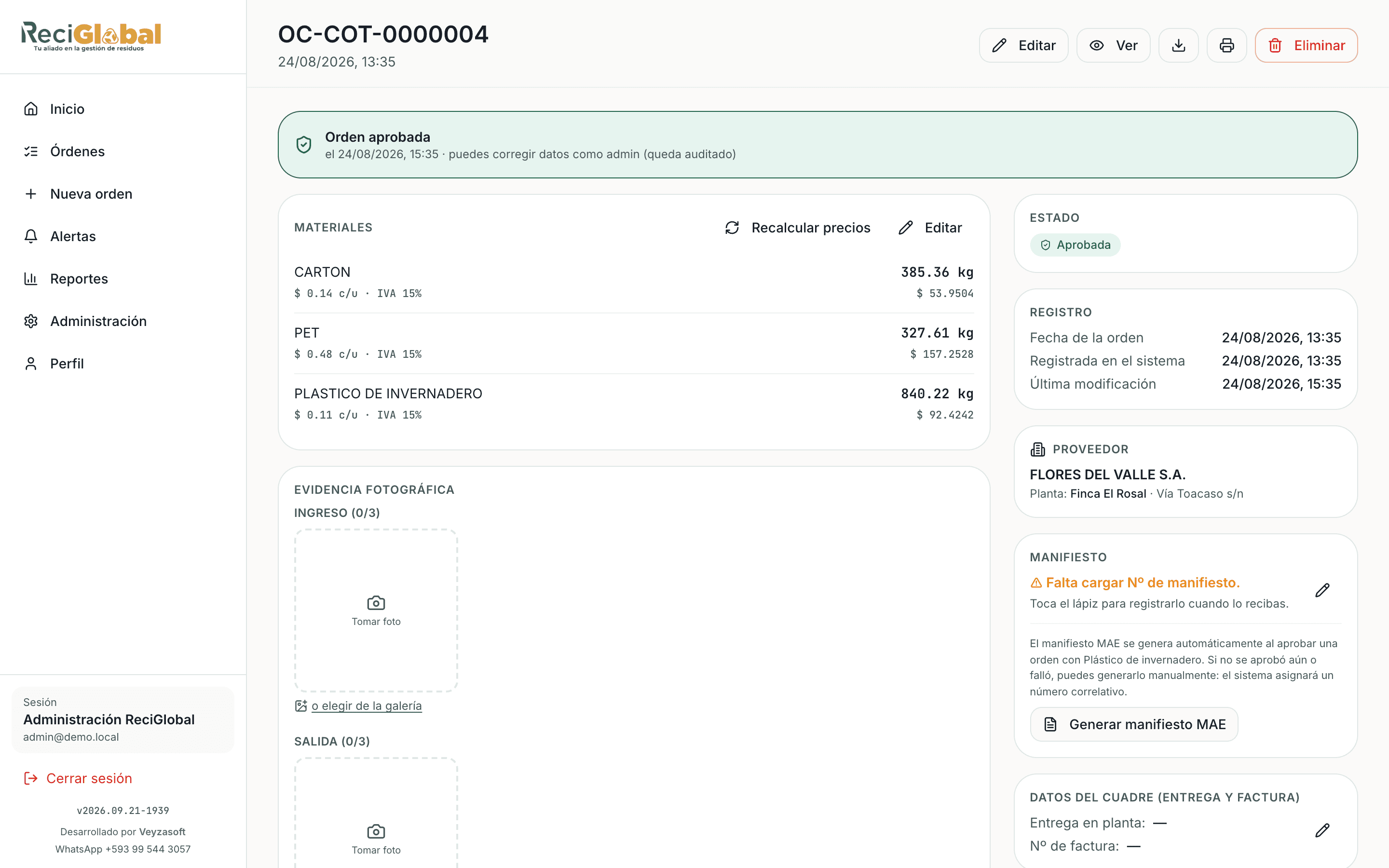Click the PET material row name
Image resolution: width=1389 pixels, height=868 pixels.
point(307,333)
